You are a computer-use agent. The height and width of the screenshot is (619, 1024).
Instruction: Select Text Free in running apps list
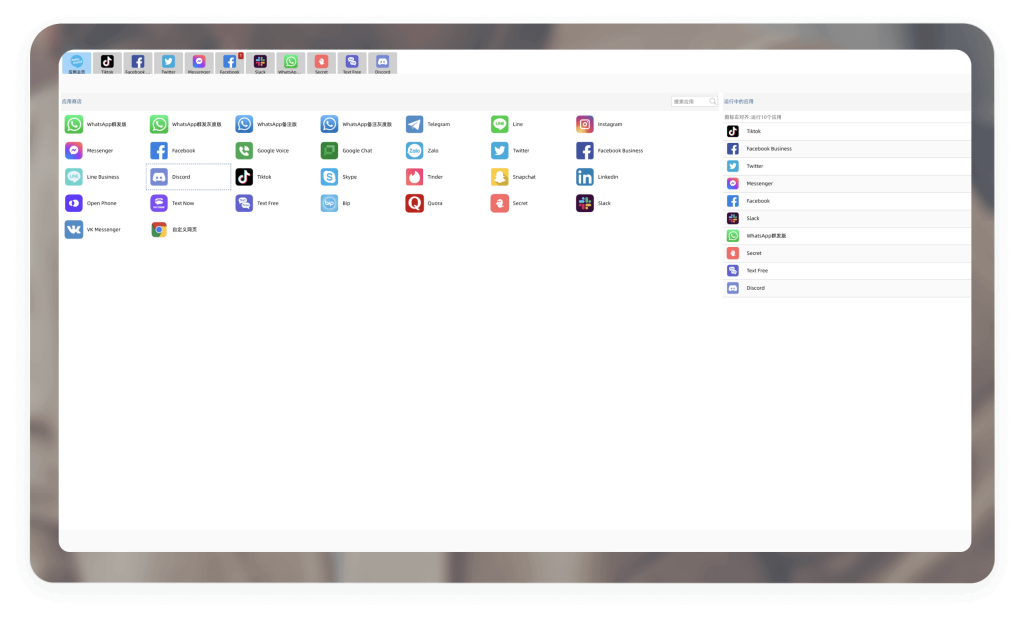[757, 270]
